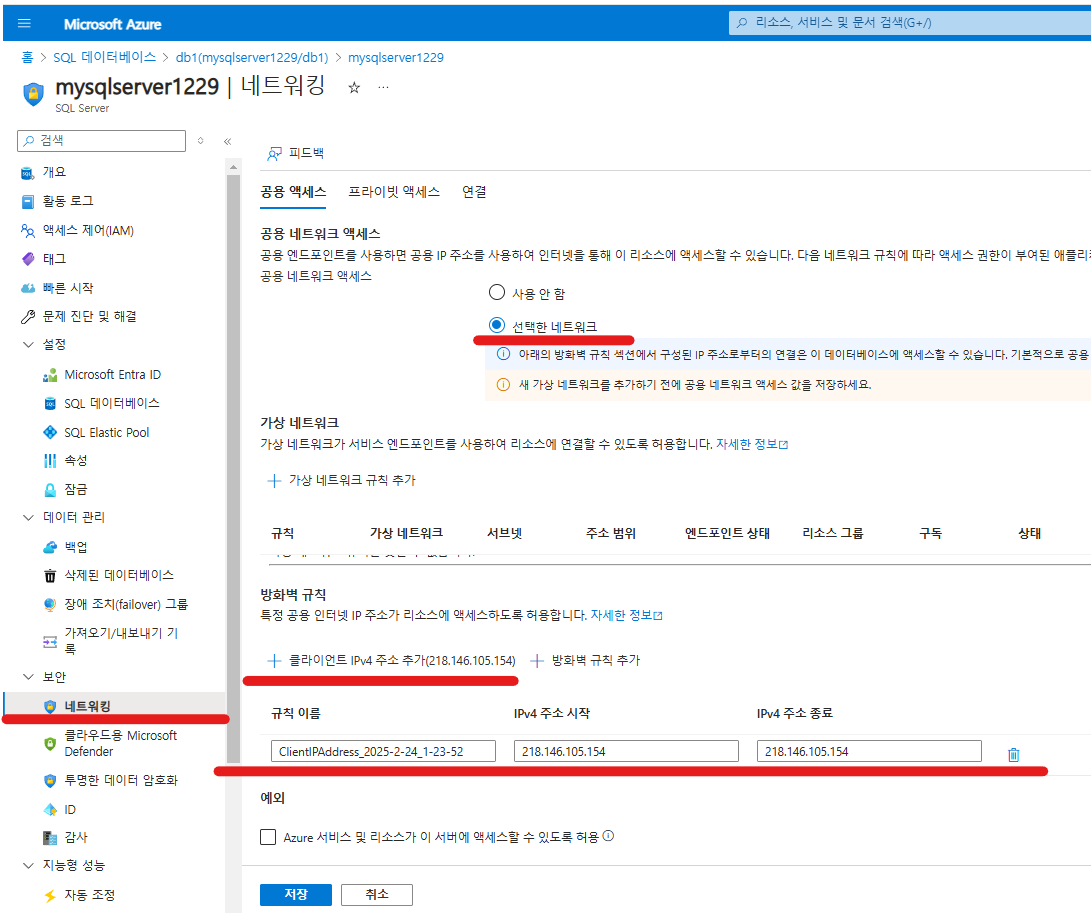Click mysqlserver1229 in the breadcrumb
Screen dimensions: 1091x913
tap(396, 57)
